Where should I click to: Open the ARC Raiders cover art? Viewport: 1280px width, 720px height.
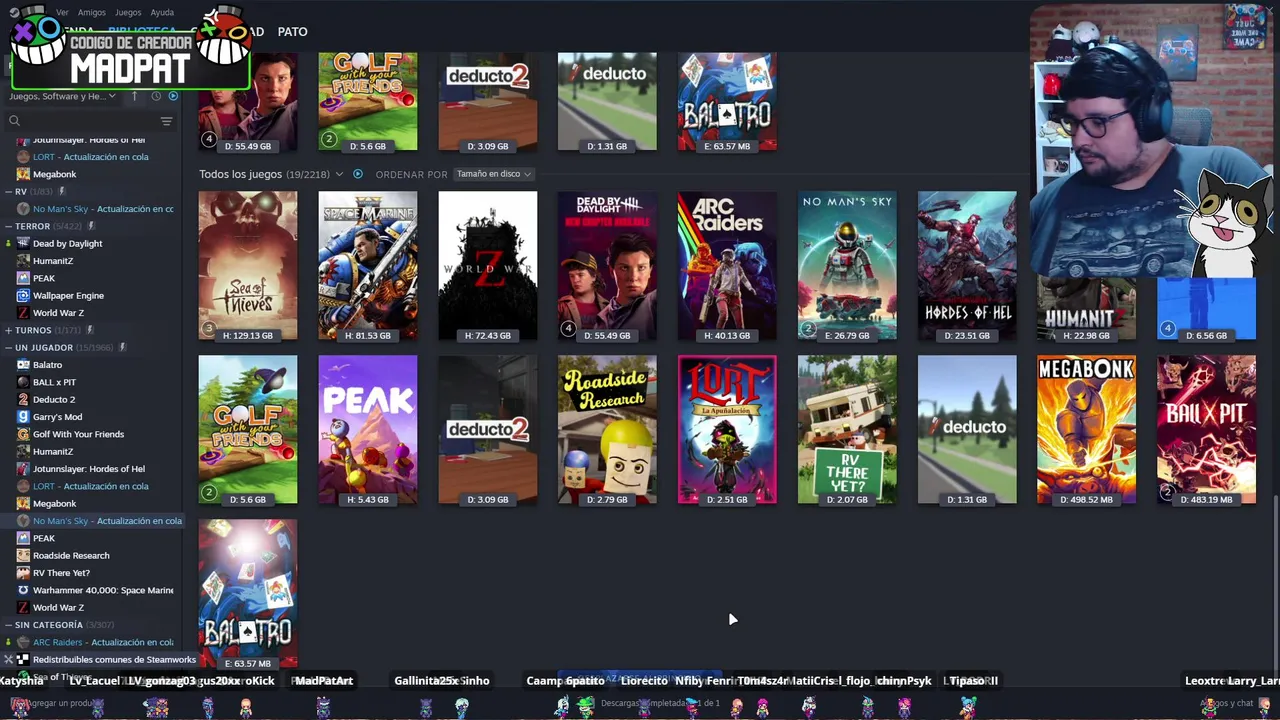tap(727, 266)
